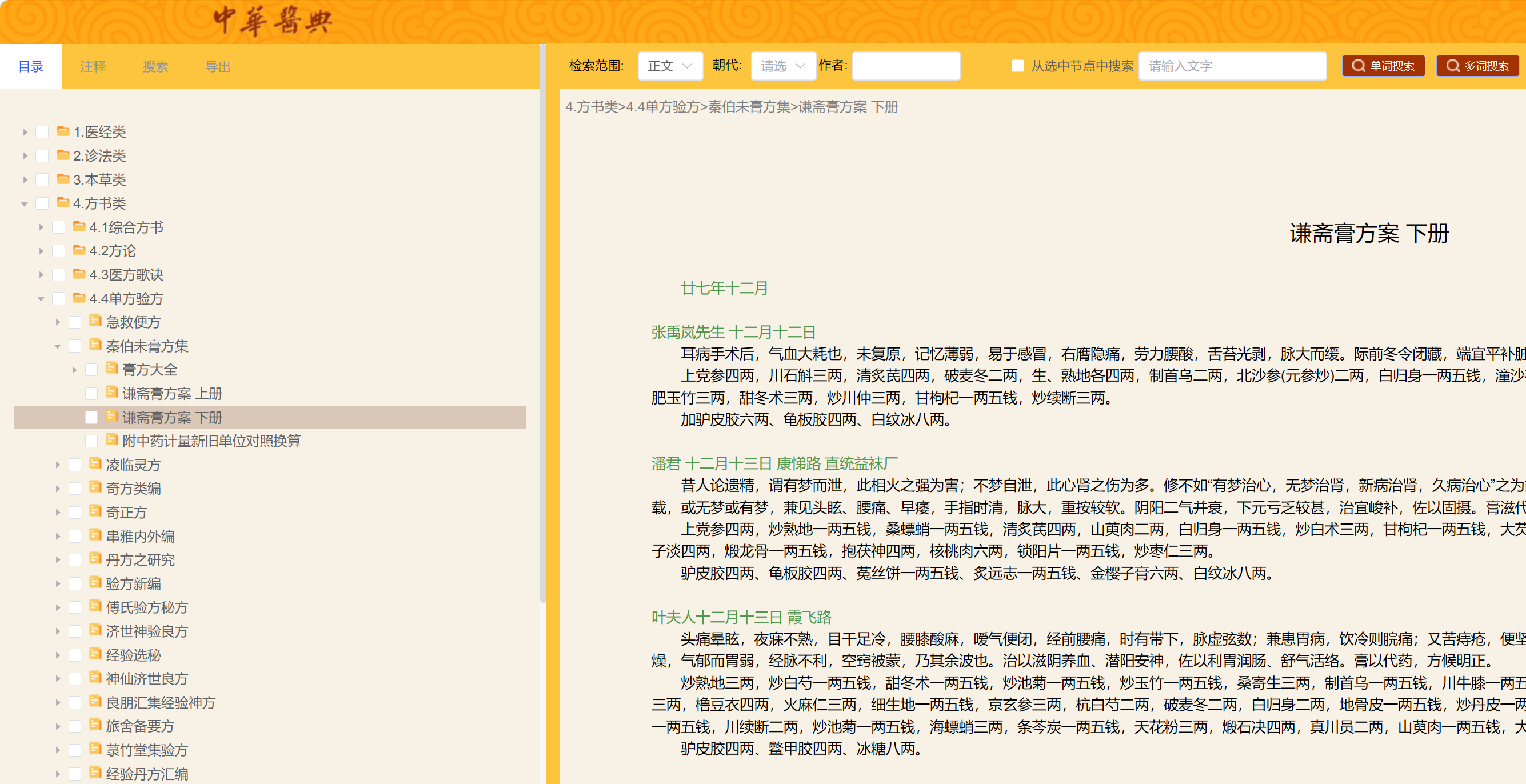Click the folder icon of 4.2方论
Viewport: 1526px width, 784px height.
coord(79,250)
